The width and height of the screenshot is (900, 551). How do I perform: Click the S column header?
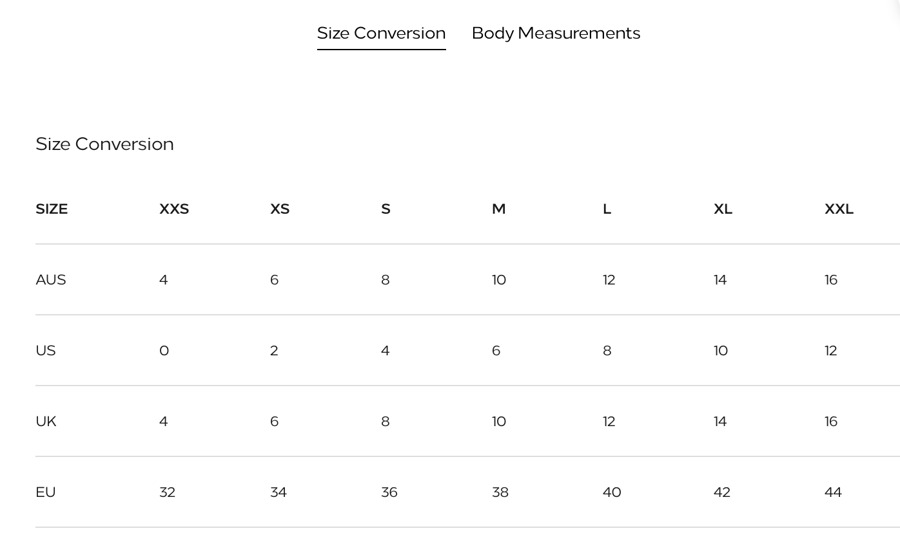click(386, 209)
